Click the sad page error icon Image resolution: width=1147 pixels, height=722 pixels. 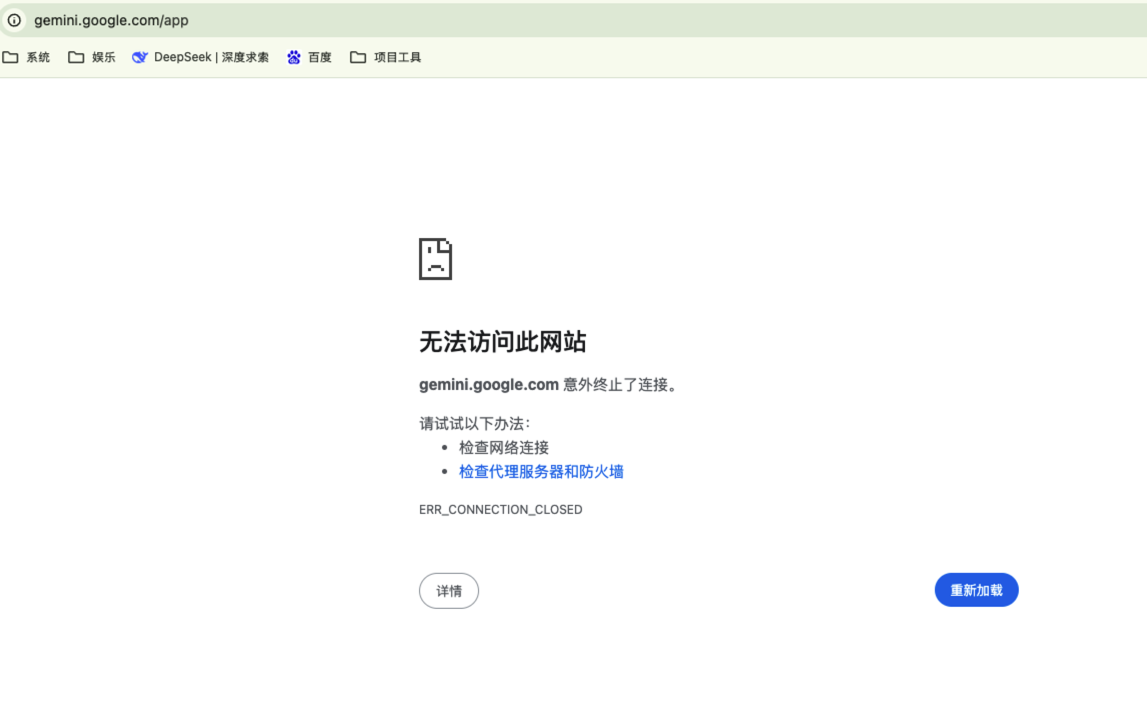(x=435, y=259)
